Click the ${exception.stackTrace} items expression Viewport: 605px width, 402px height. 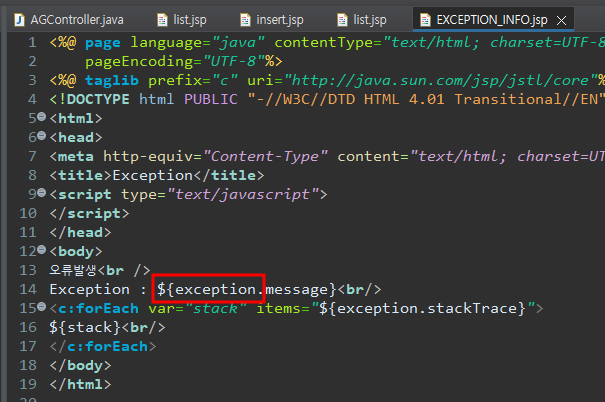(422, 309)
